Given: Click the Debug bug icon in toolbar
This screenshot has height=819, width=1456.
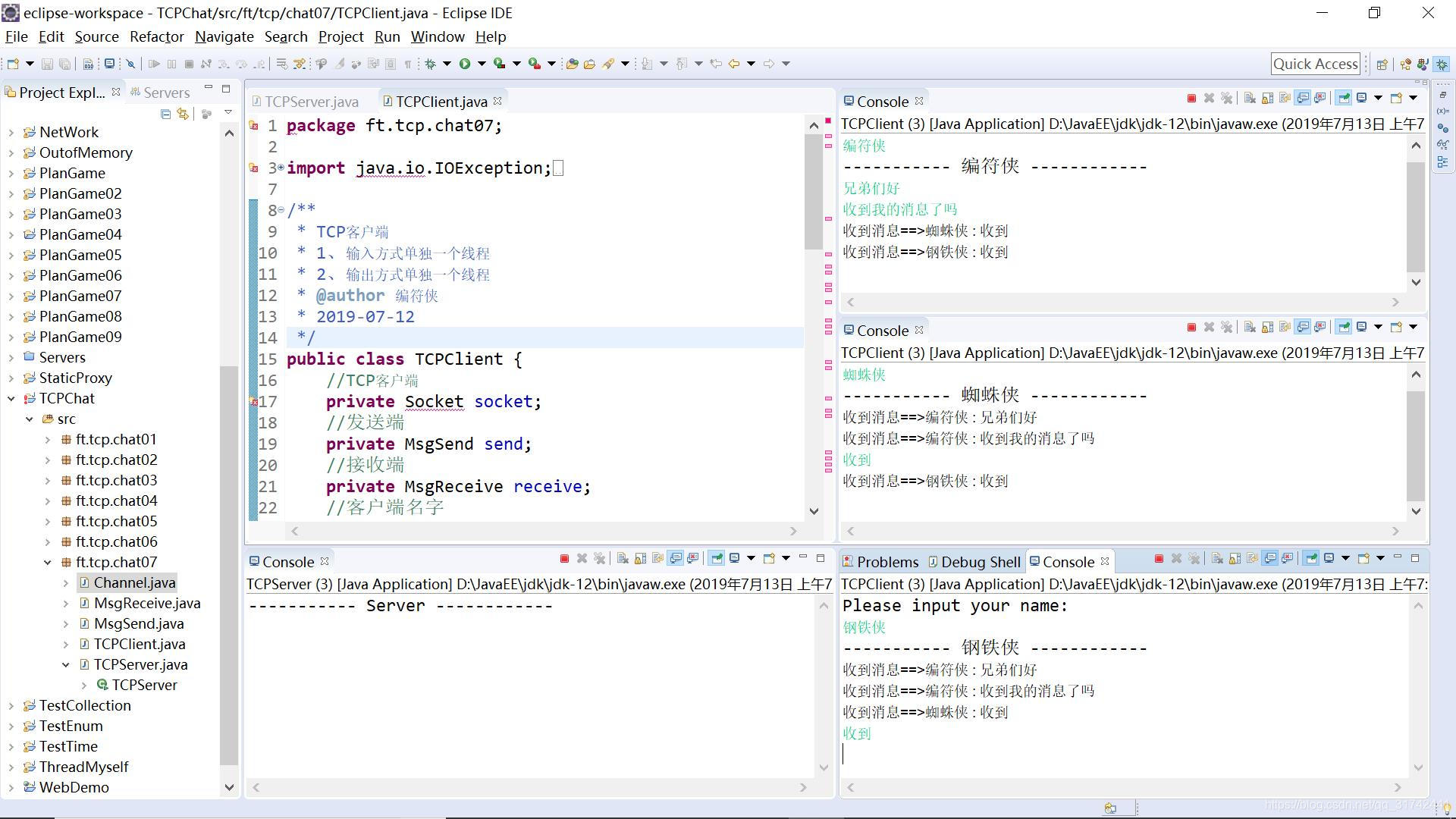Looking at the screenshot, I should point(430,64).
